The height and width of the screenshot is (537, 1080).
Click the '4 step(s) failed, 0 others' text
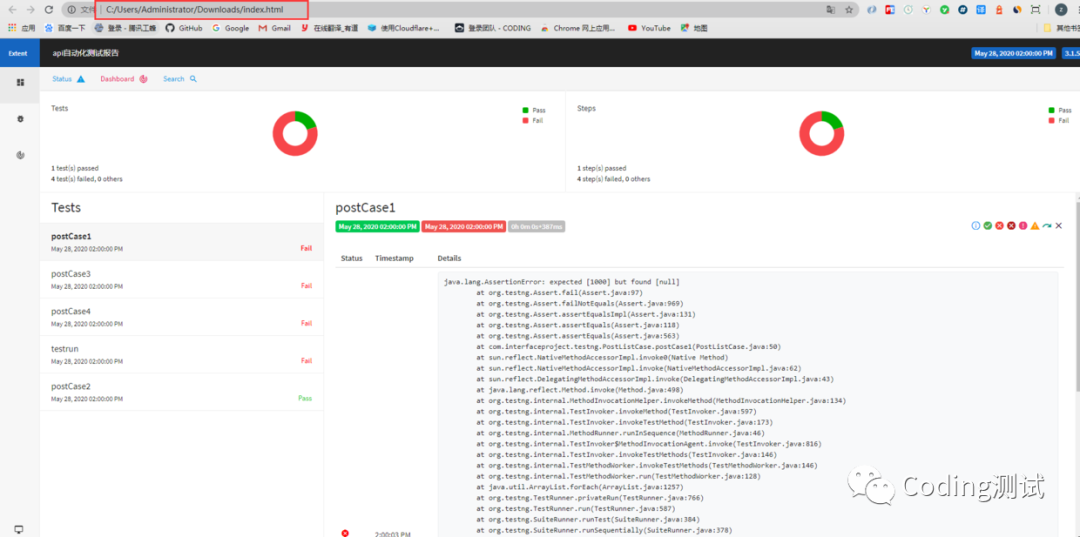tap(613, 179)
